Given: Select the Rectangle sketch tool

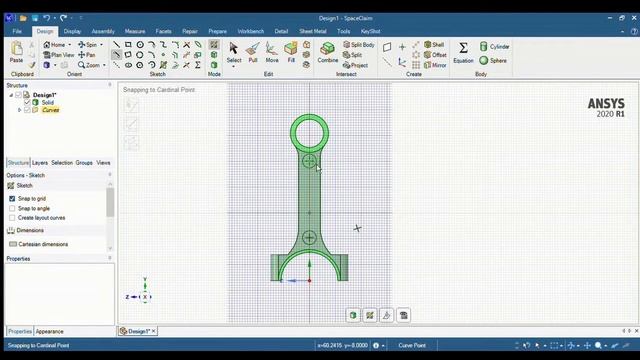Looking at the screenshot, I should click(128, 44).
